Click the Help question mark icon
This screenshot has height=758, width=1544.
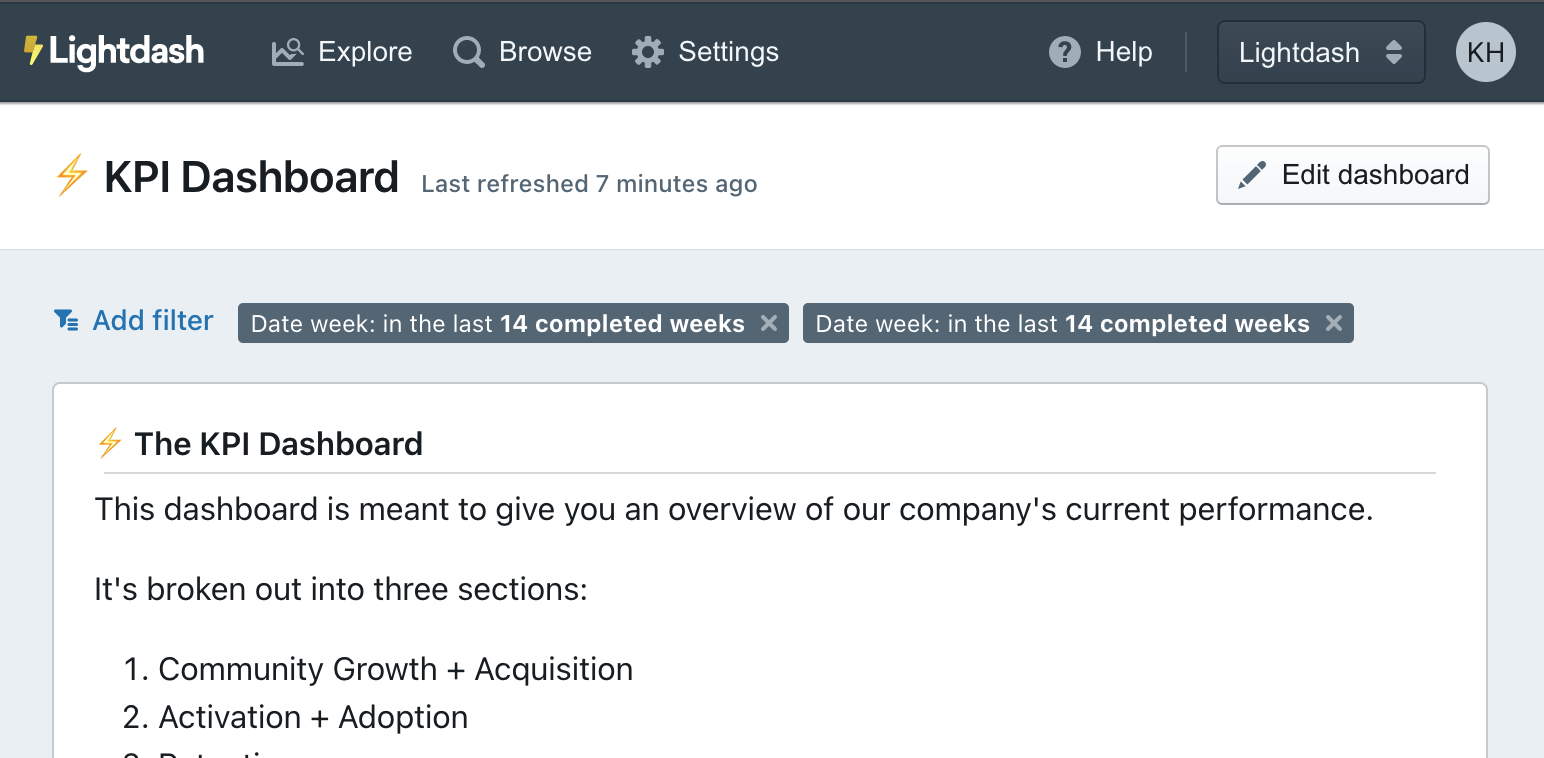point(1065,52)
